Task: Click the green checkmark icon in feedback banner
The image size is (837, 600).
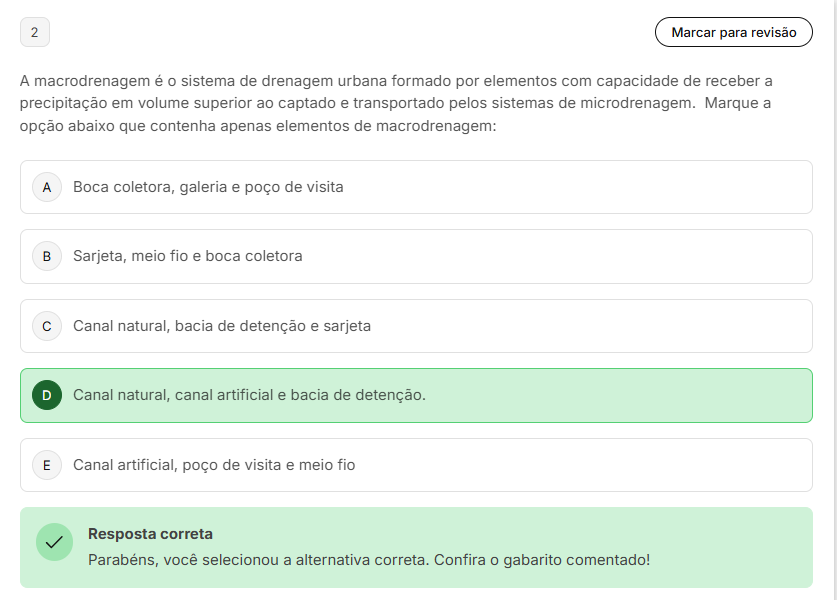Action: click(54, 542)
